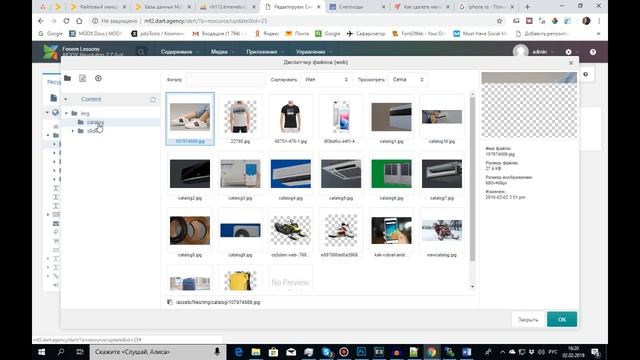This screenshot has height=360, width=640.
Task: Click the Windows Start button
Action: pos(42,352)
